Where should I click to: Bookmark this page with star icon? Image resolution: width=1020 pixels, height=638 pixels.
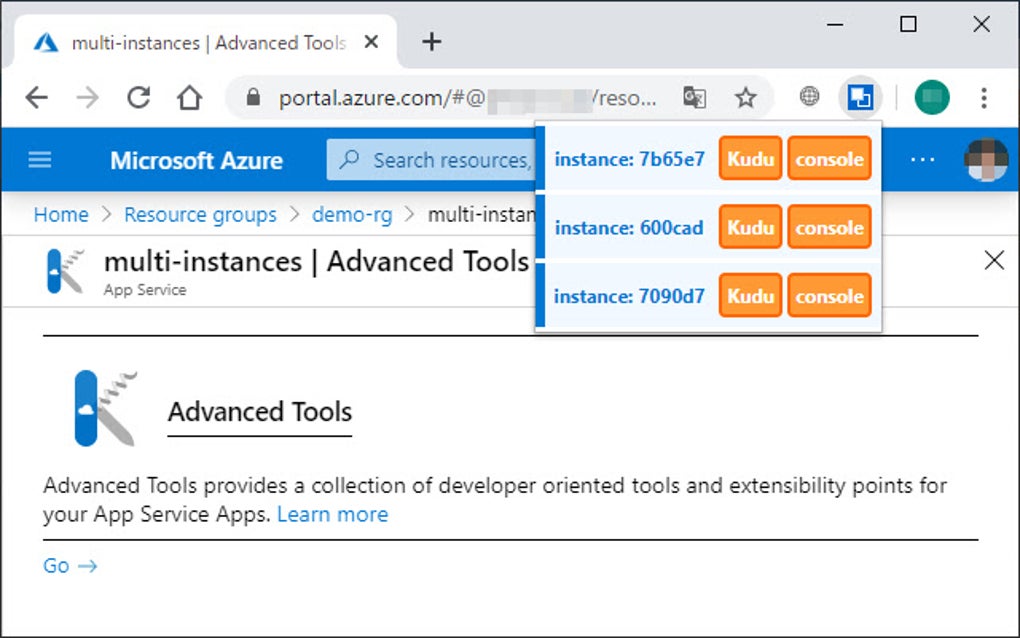point(745,97)
